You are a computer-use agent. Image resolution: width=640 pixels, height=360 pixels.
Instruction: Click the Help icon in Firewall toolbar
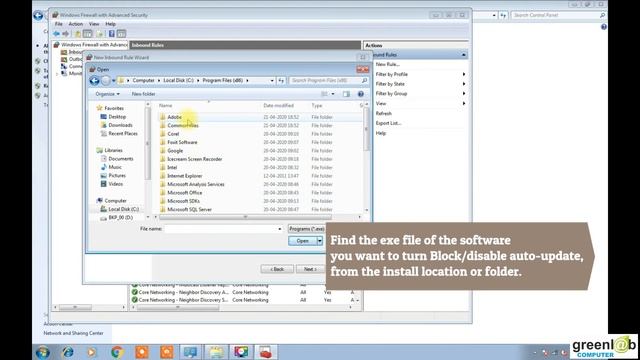[111, 34]
